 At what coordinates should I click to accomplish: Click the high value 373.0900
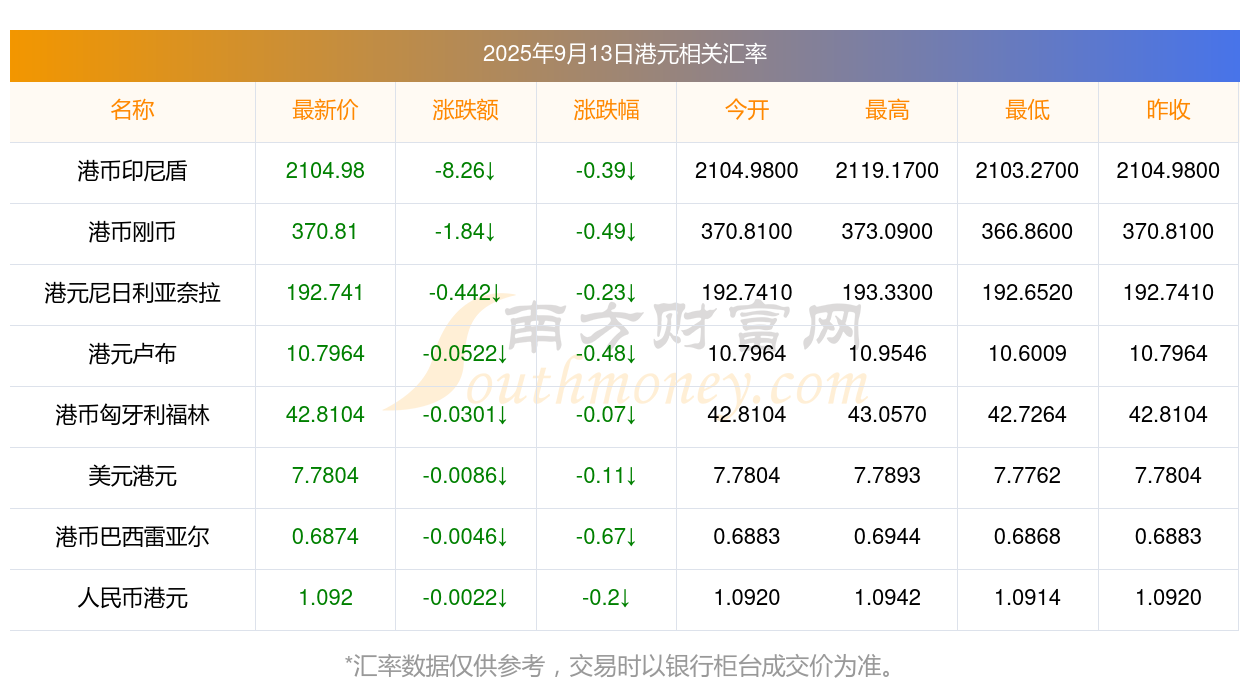(887, 232)
